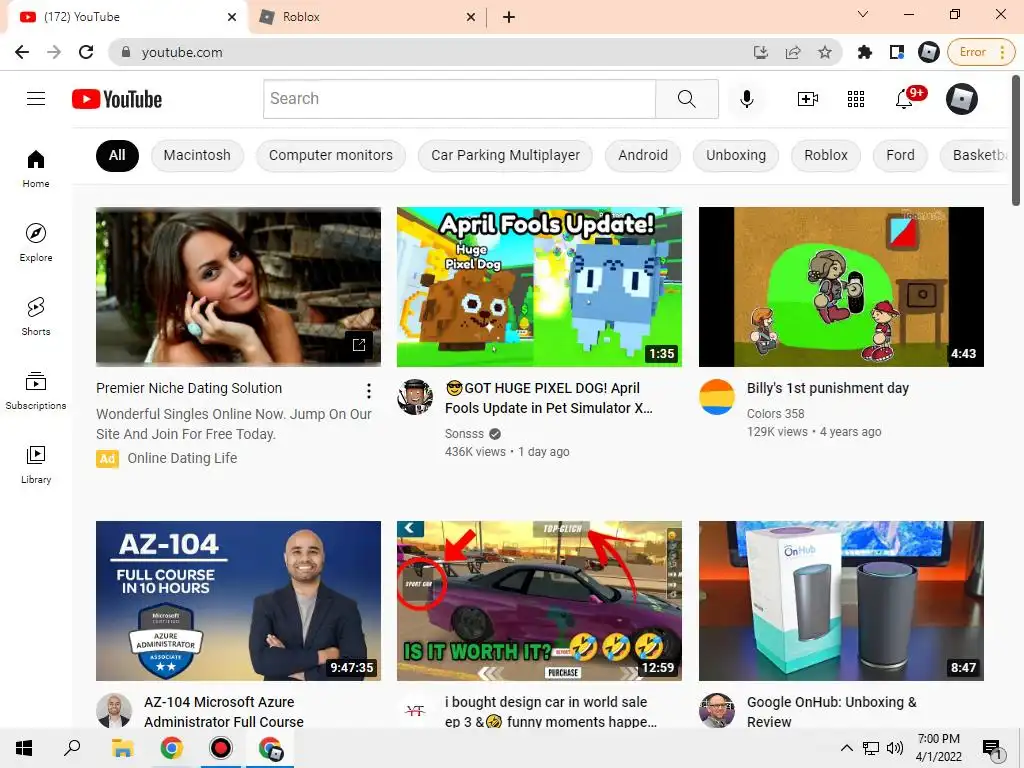1024x768 pixels.
Task: Click the Chrome Error menu button
Action: coord(982,52)
